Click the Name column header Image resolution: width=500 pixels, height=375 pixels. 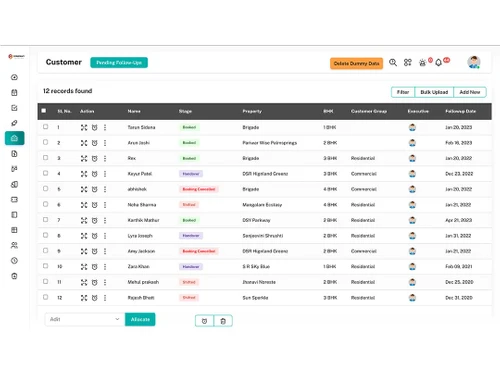[134, 111]
